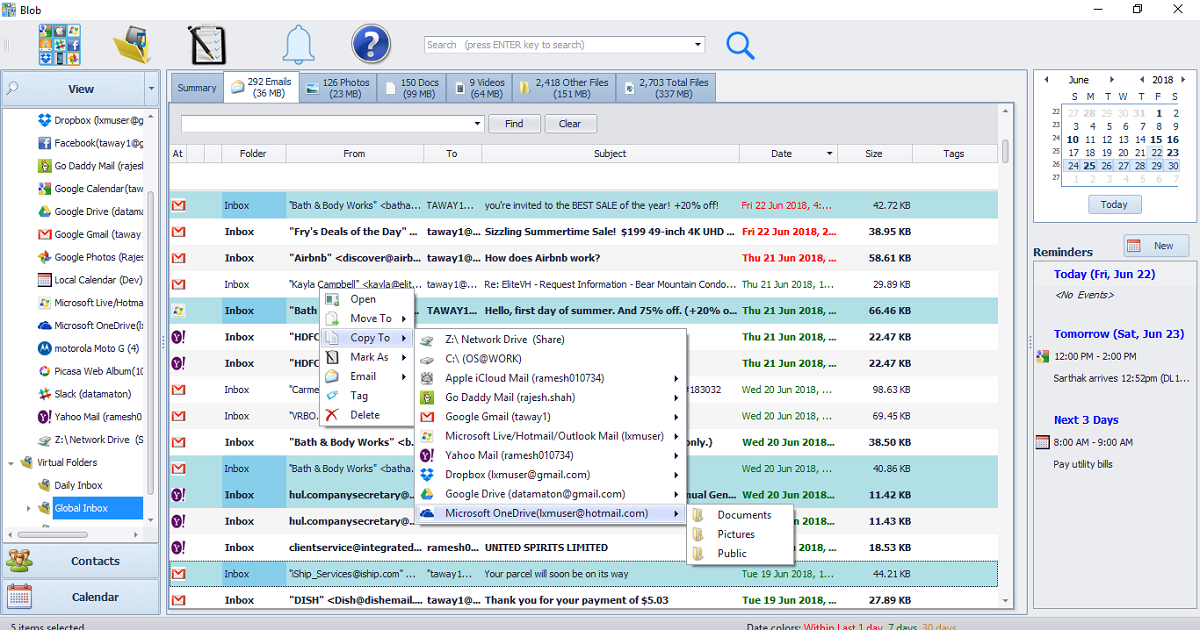Click the Today button under the calendar

pos(1114,204)
